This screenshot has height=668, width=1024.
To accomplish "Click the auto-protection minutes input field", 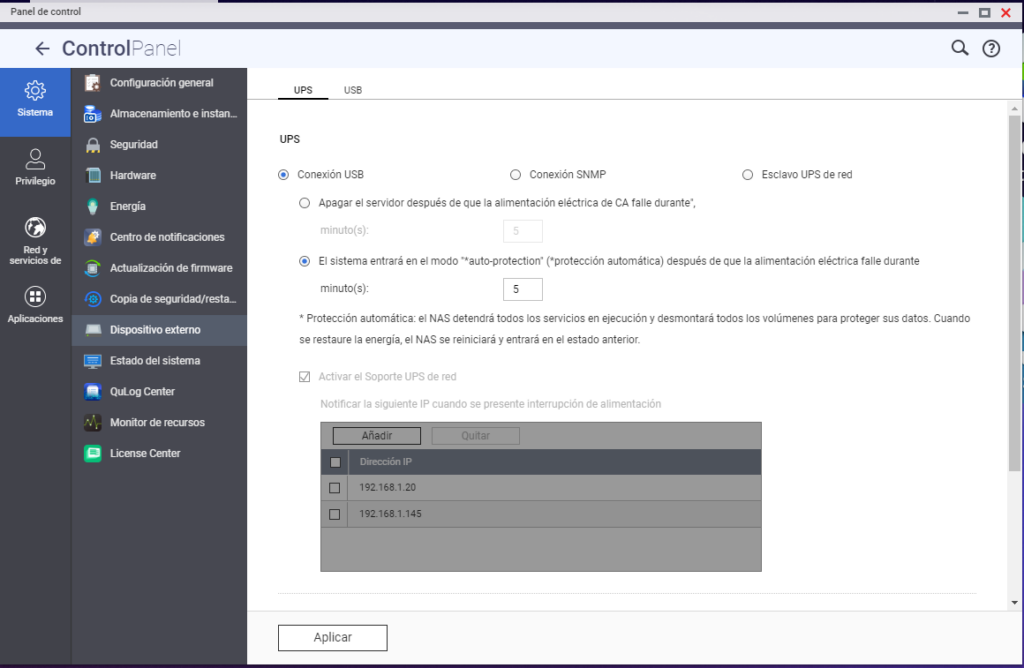I will coord(522,289).
